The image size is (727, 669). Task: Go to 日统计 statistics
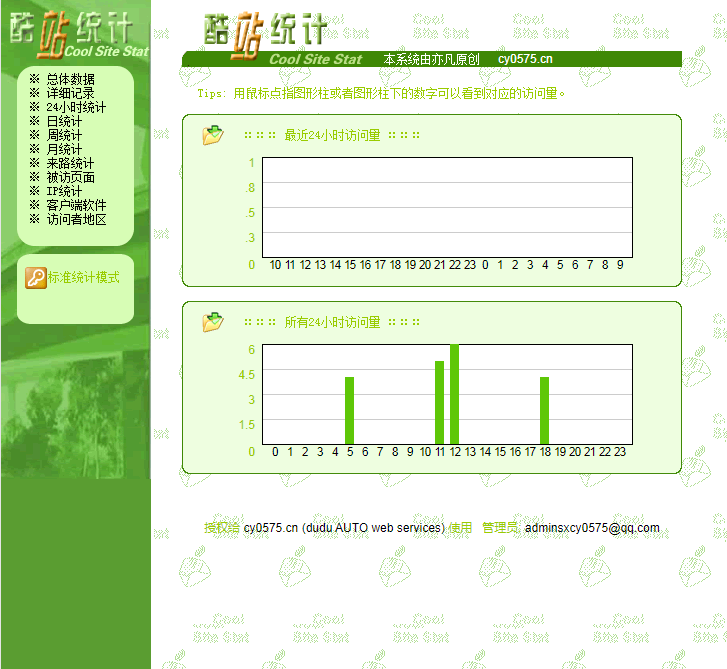point(64,121)
